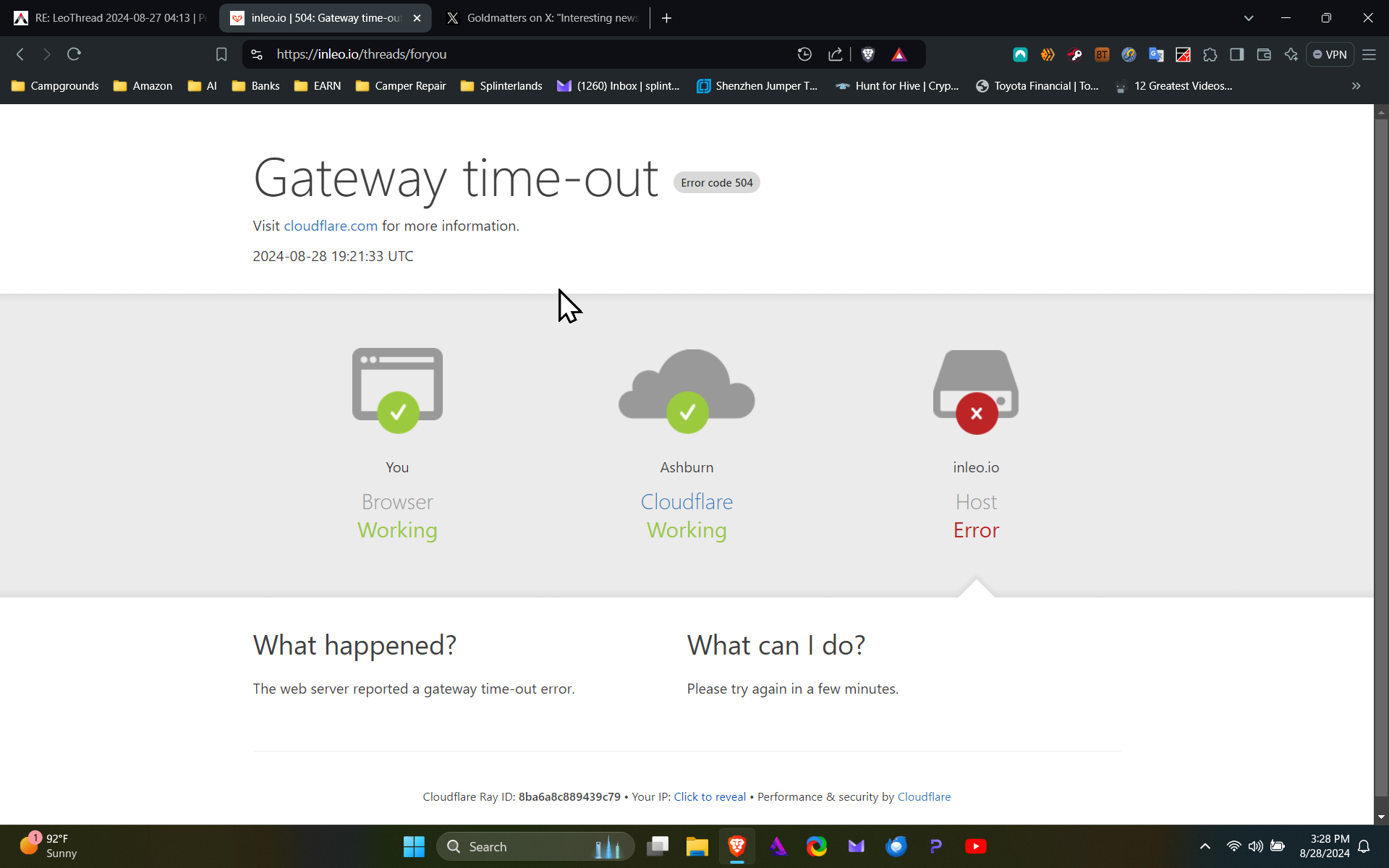
Task: Open the orange striped extension icon
Action: point(1048,54)
